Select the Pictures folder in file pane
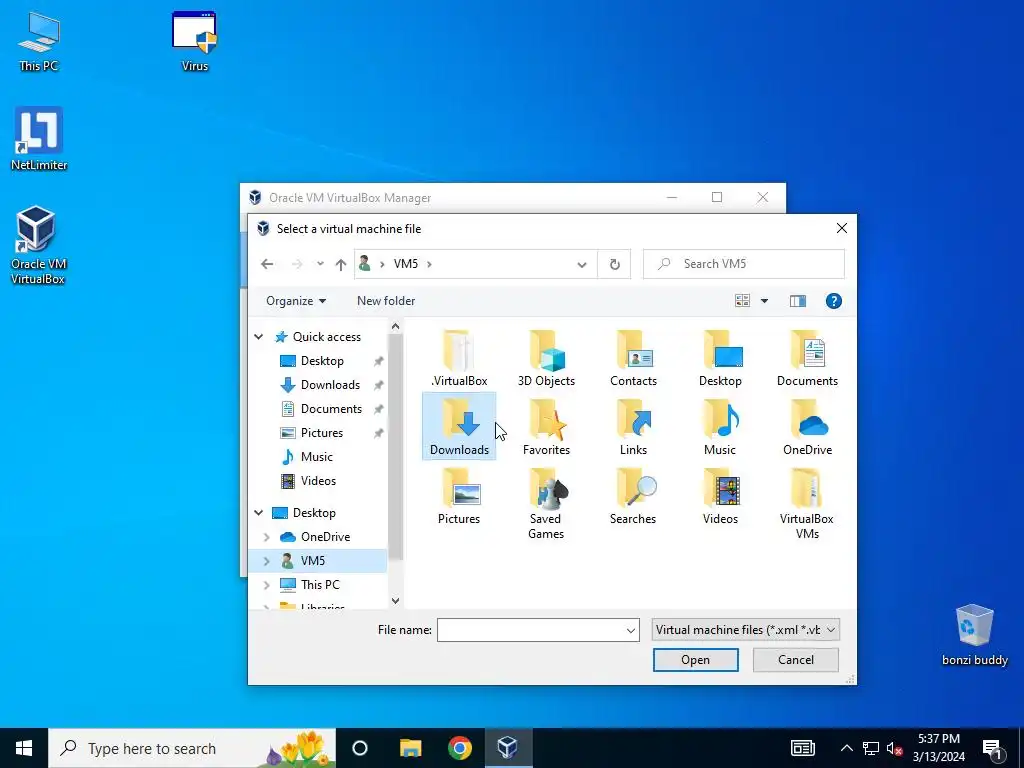Viewport: 1024px width, 768px height. [459, 497]
